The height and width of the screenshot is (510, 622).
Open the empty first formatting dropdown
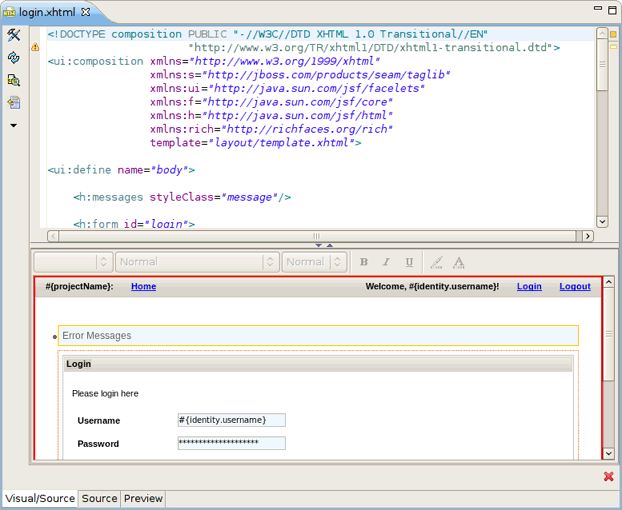pos(73,262)
